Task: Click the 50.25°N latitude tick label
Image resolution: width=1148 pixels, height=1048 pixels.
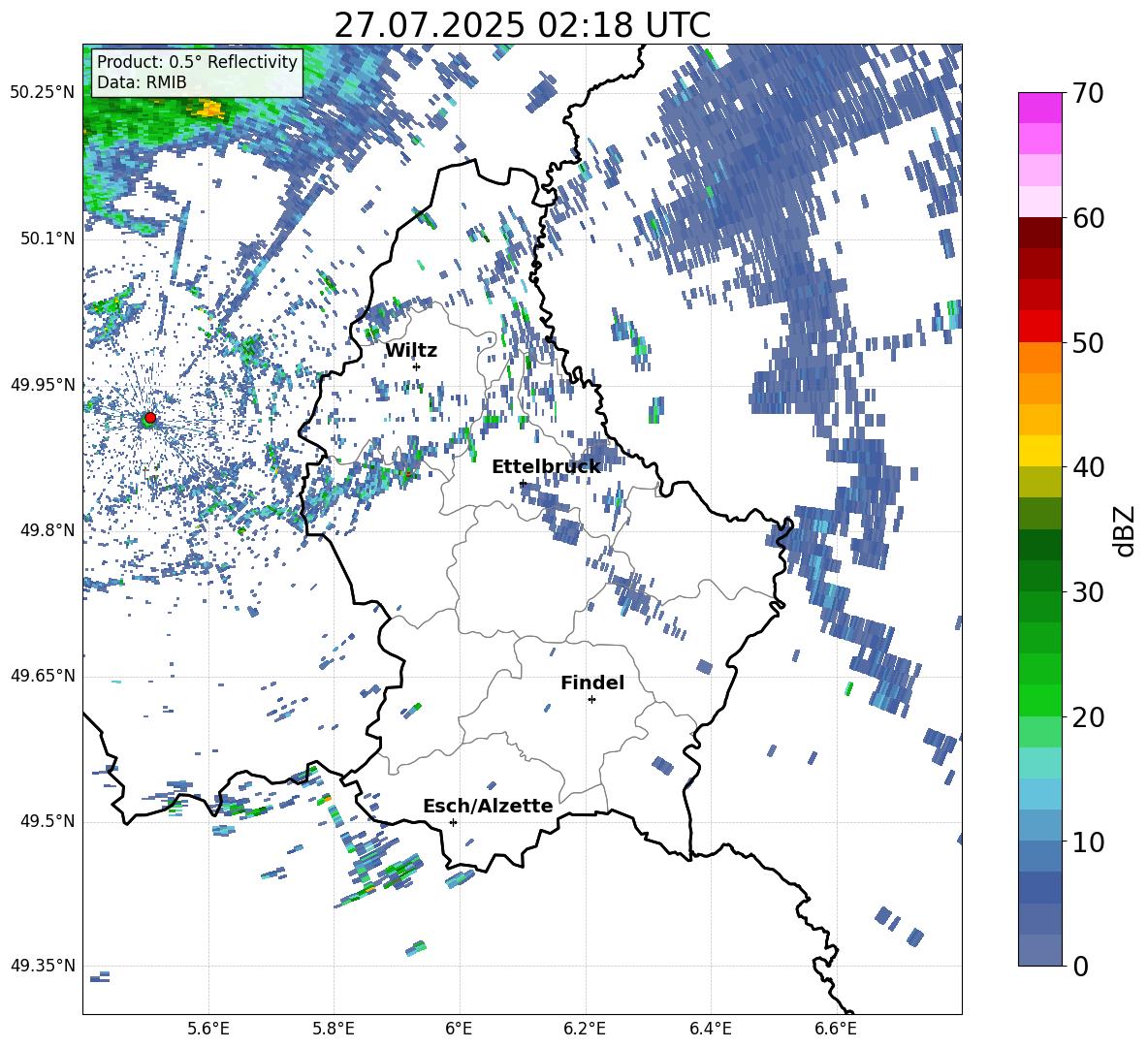Action: tap(43, 93)
